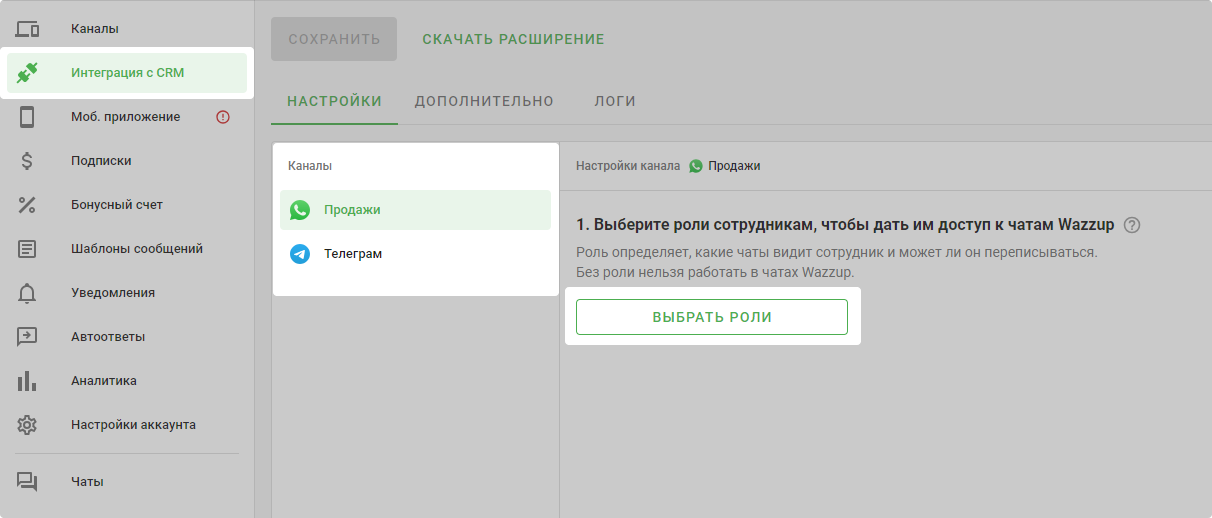Click the plug icon for Интеграция с CRM
This screenshot has height=518, width=1212.
click(27, 73)
